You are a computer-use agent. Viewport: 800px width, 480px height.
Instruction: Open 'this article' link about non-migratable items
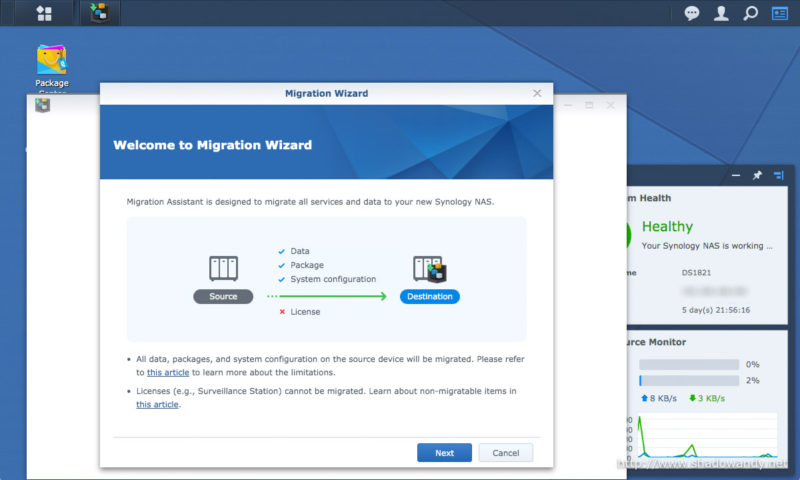point(157,405)
